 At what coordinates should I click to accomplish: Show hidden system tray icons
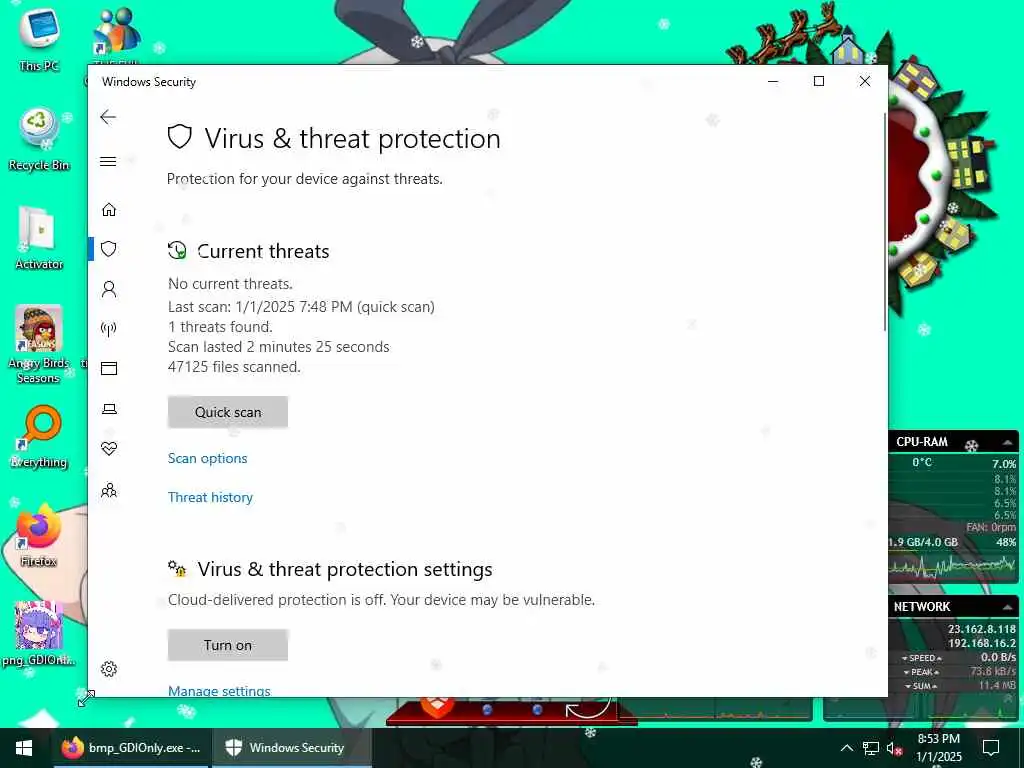click(x=846, y=748)
